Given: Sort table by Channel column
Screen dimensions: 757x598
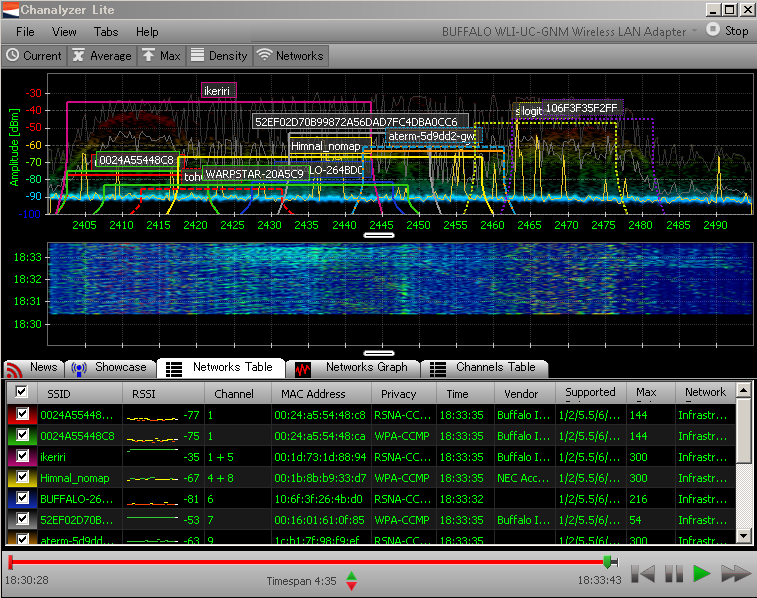Looking at the screenshot, I should [238, 393].
